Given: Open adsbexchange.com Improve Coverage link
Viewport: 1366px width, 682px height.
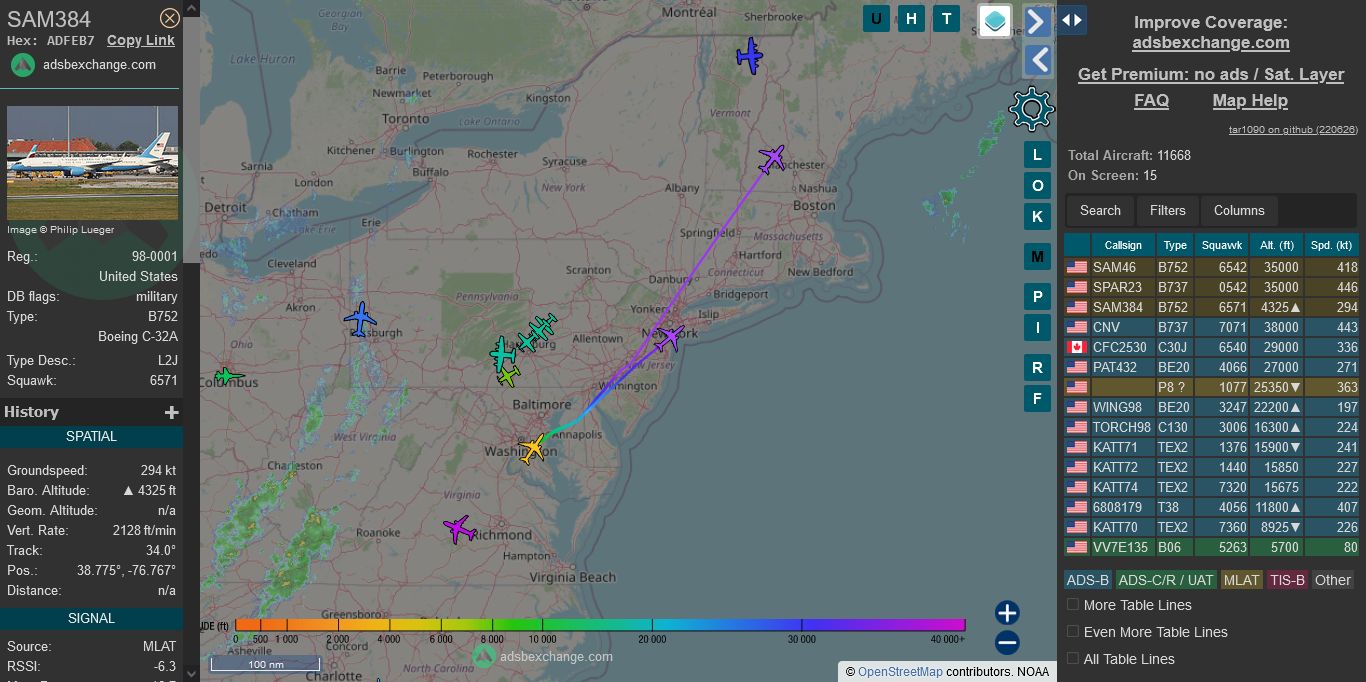Looking at the screenshot, I should [1211, 43].
